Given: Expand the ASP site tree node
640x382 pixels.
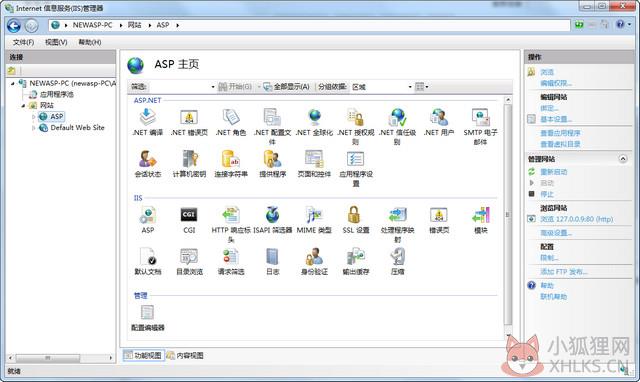Looking at the screenshot, I should (33, 117).
